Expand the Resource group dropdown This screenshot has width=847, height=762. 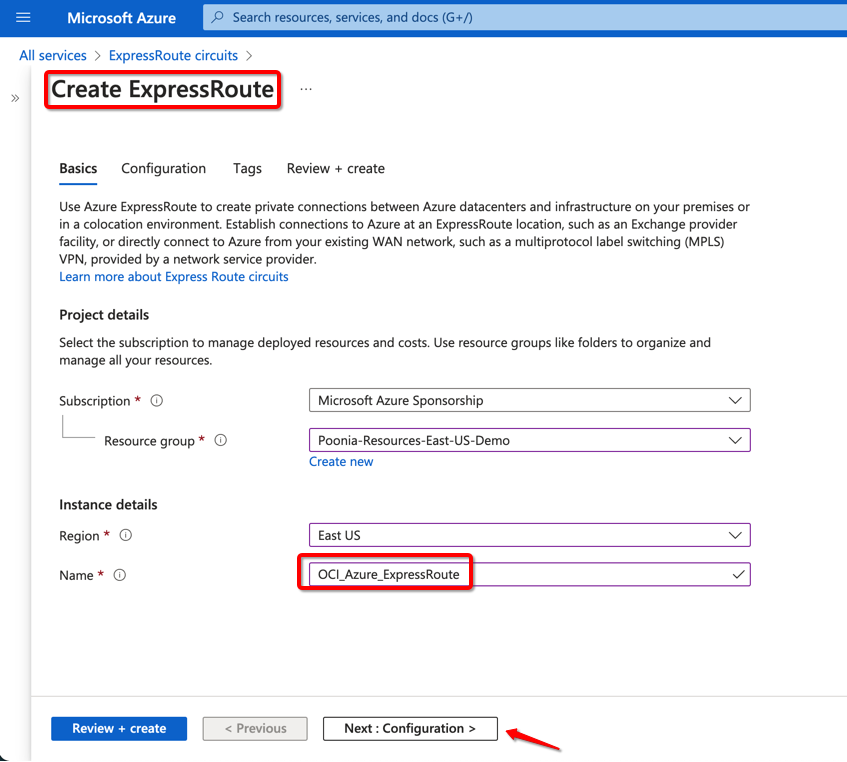[529, 440]
